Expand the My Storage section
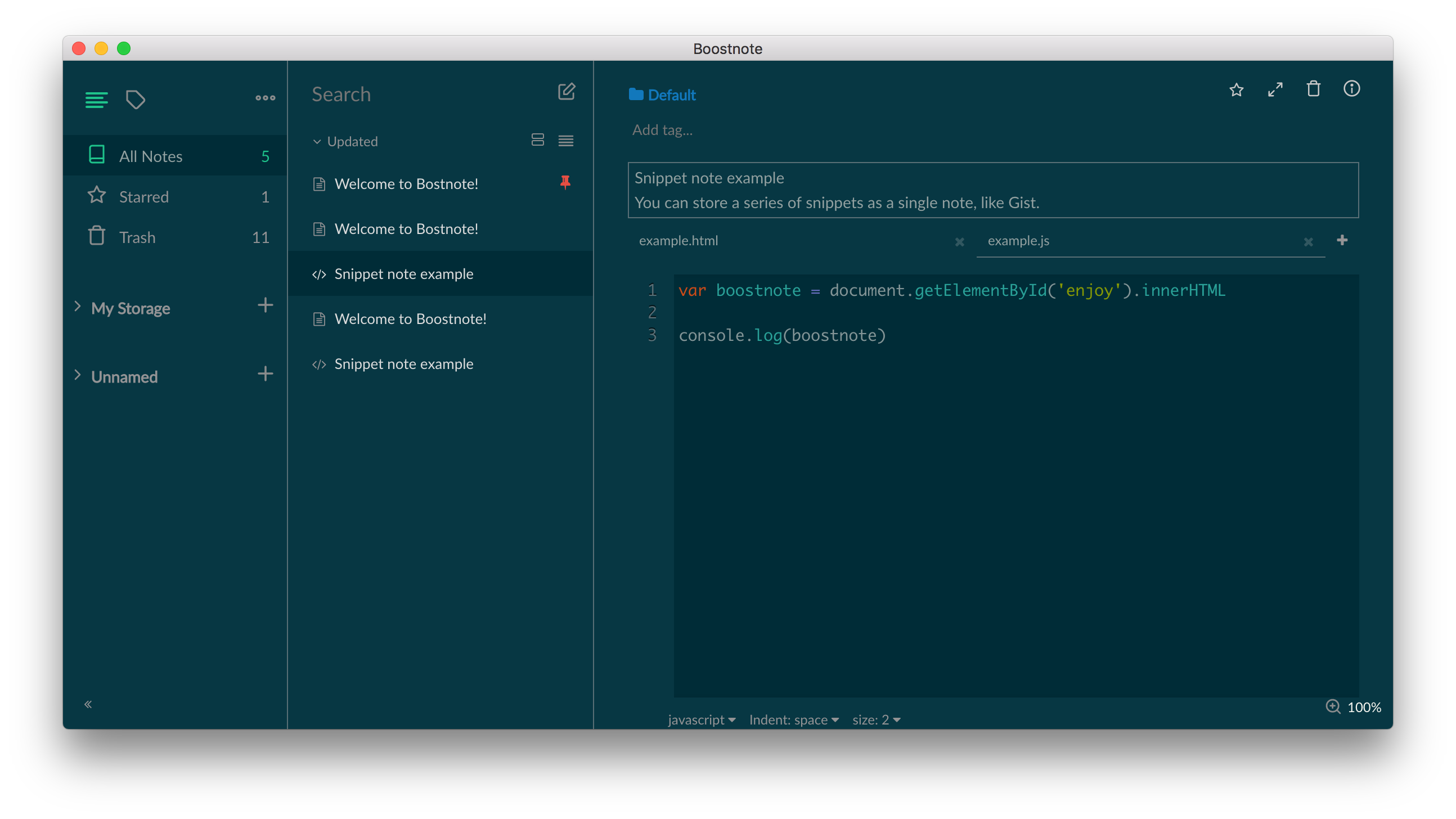 (78, 307)
